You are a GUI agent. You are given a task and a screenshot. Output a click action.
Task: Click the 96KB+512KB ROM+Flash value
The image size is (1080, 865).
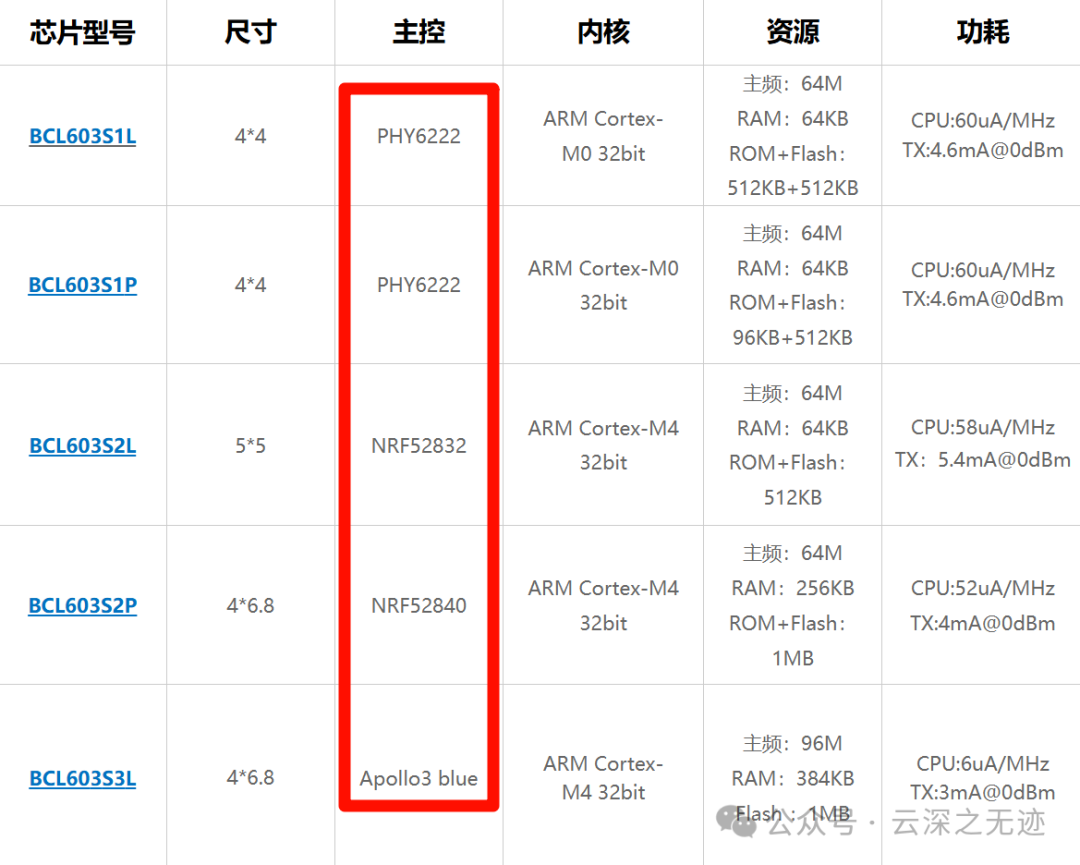coord(793,337)
